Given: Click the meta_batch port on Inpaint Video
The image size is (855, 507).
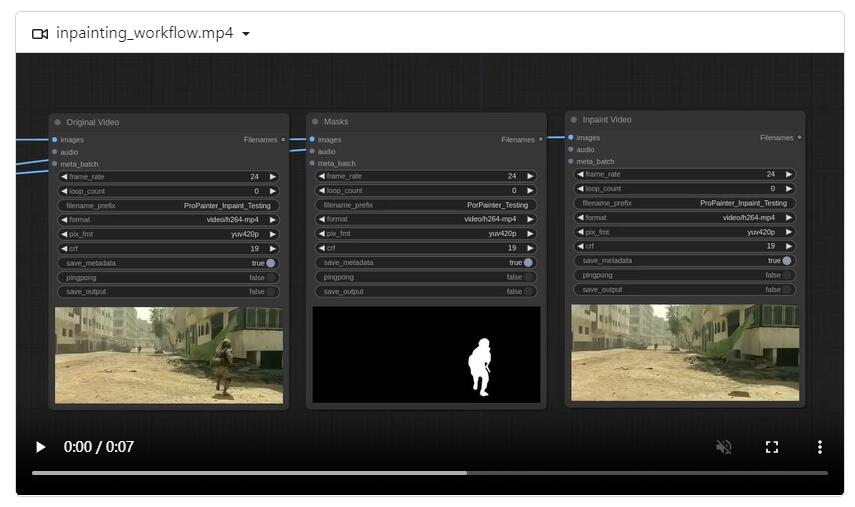Looking at the screenshot, I should tap(570, 161).
